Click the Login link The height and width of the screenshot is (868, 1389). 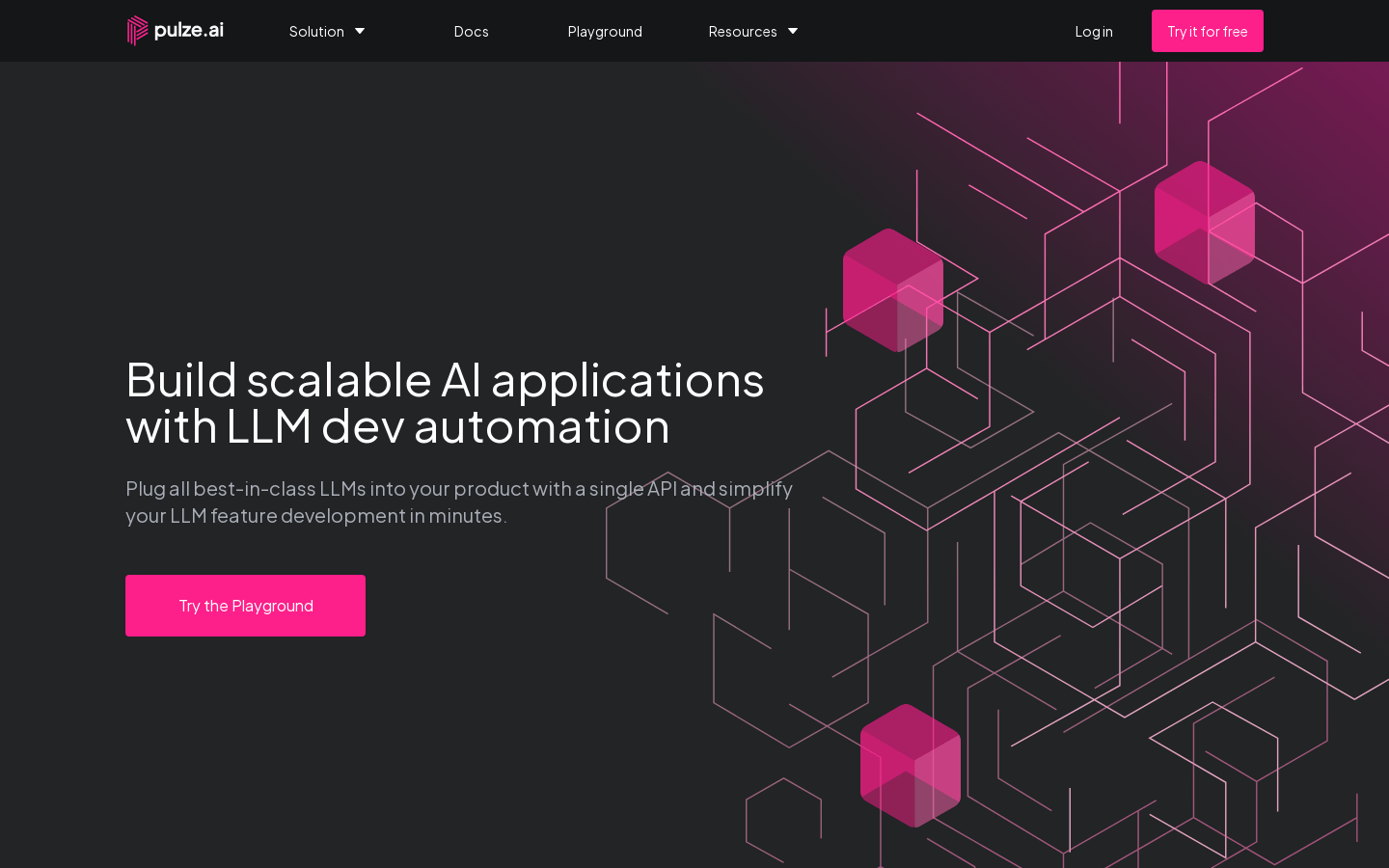click(x=1094, y=31)
